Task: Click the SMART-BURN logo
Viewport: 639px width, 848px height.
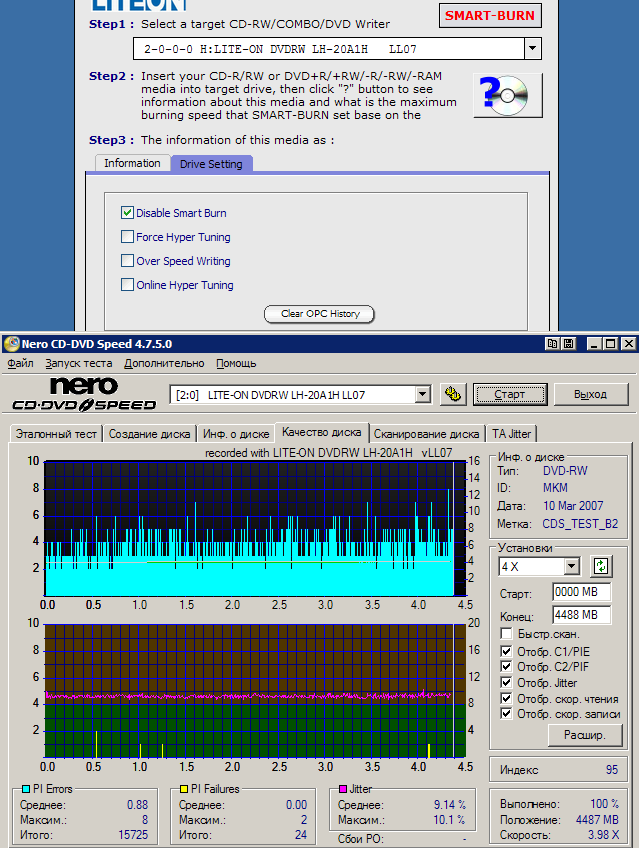Action: [x=490, y=15]
